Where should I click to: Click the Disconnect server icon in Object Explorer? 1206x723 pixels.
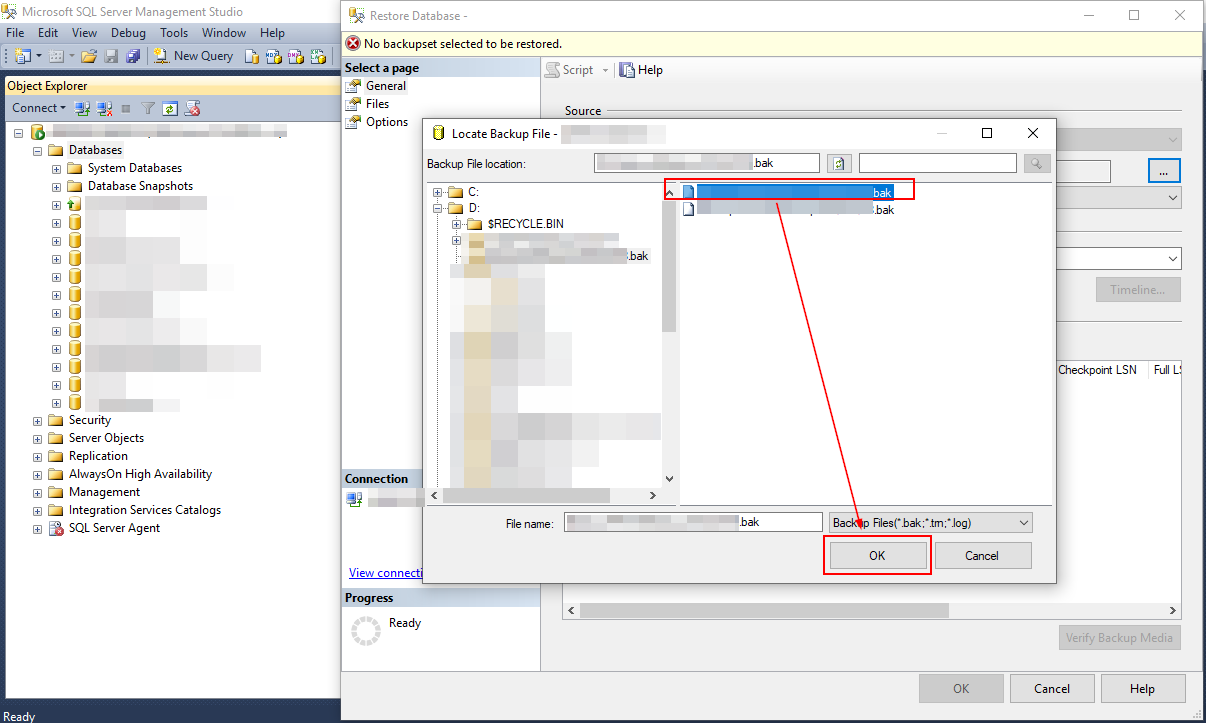pyautogui.click(x=104, y=108)
